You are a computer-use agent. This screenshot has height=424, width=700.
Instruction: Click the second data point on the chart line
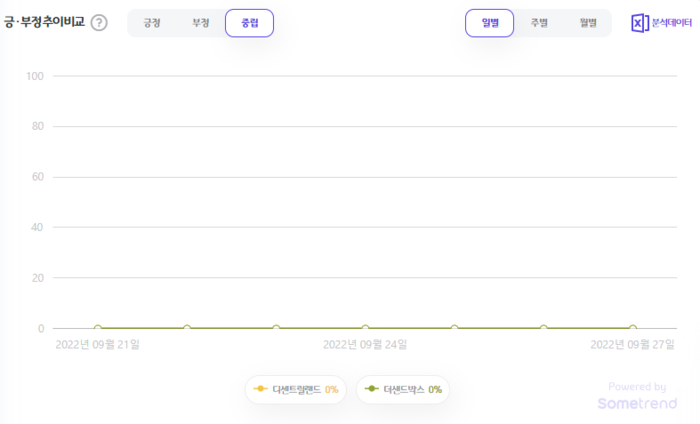click(187, 328)
